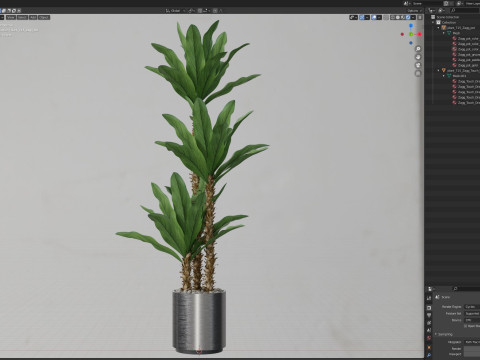Click the first workspace icon at top left
The image size is (480, 360).
pos(4,11)
